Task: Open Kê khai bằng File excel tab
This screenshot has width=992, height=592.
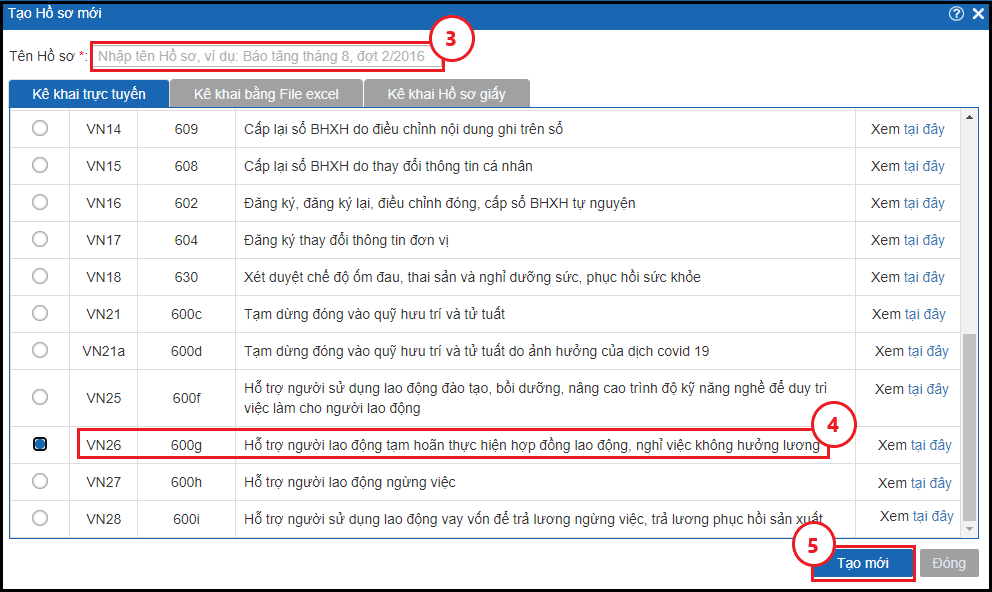Action: 266,94
